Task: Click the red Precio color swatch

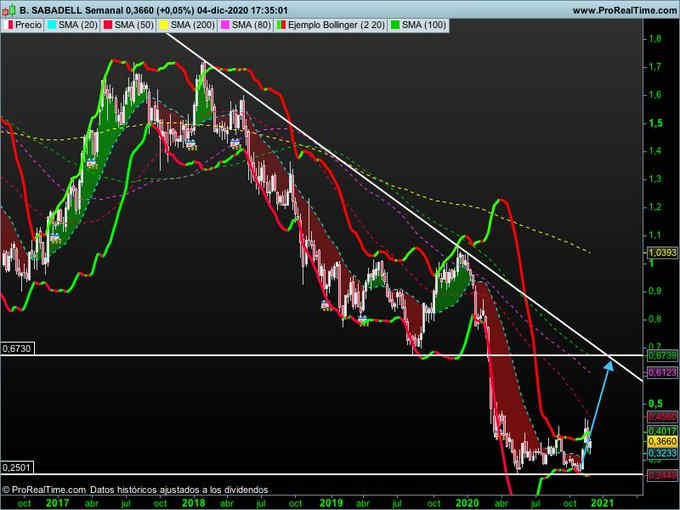Action: coord(10,25)
